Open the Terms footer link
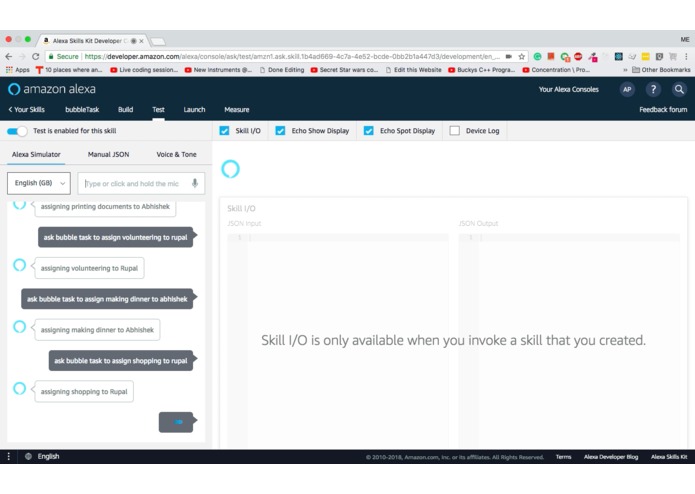 (563, 457)
